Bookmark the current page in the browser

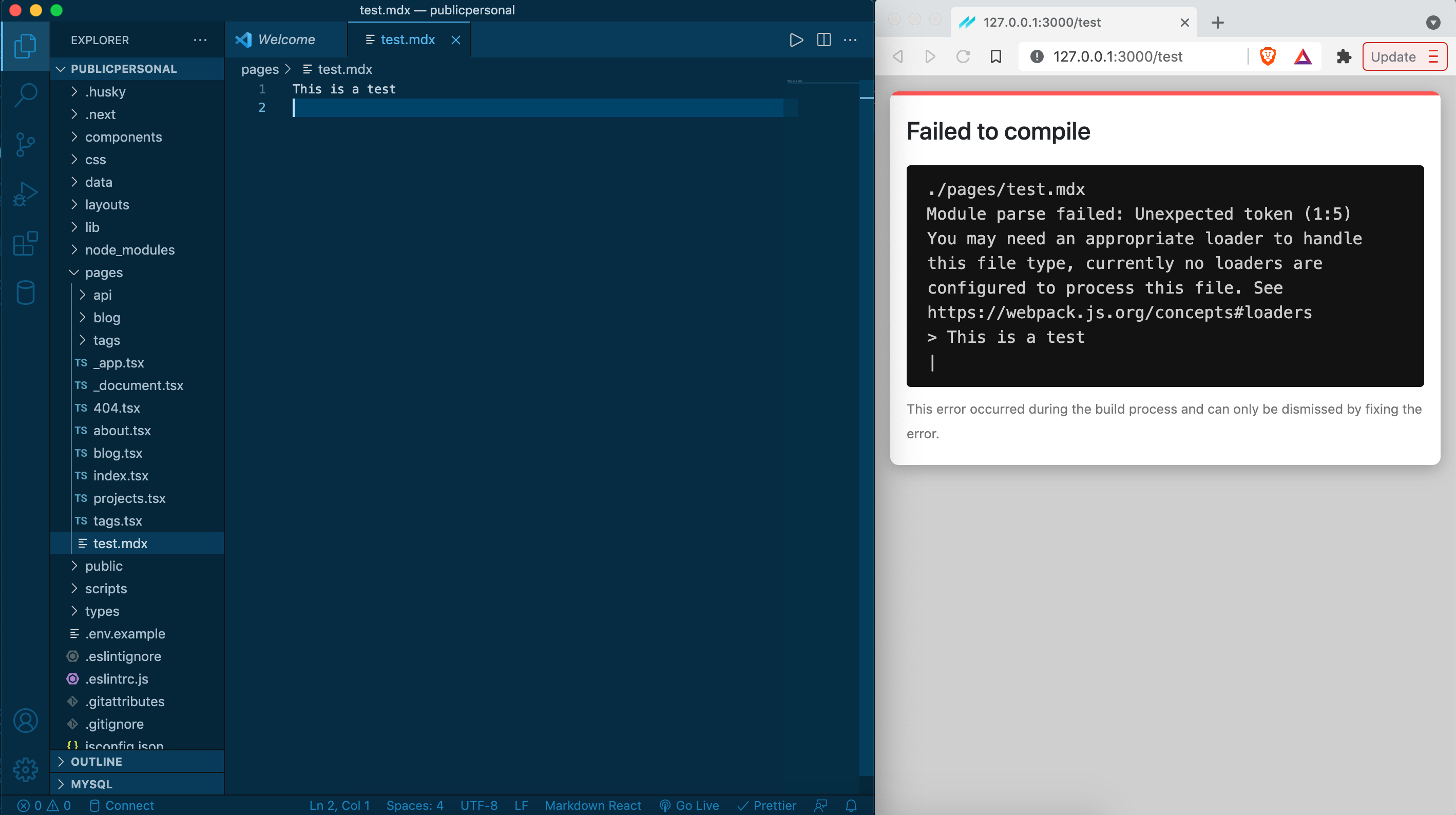(996, 56)
